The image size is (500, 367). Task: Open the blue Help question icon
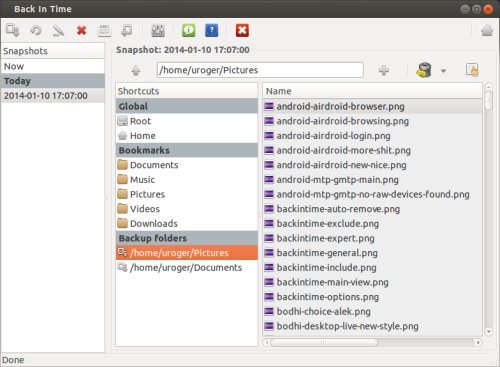(212, 30)
